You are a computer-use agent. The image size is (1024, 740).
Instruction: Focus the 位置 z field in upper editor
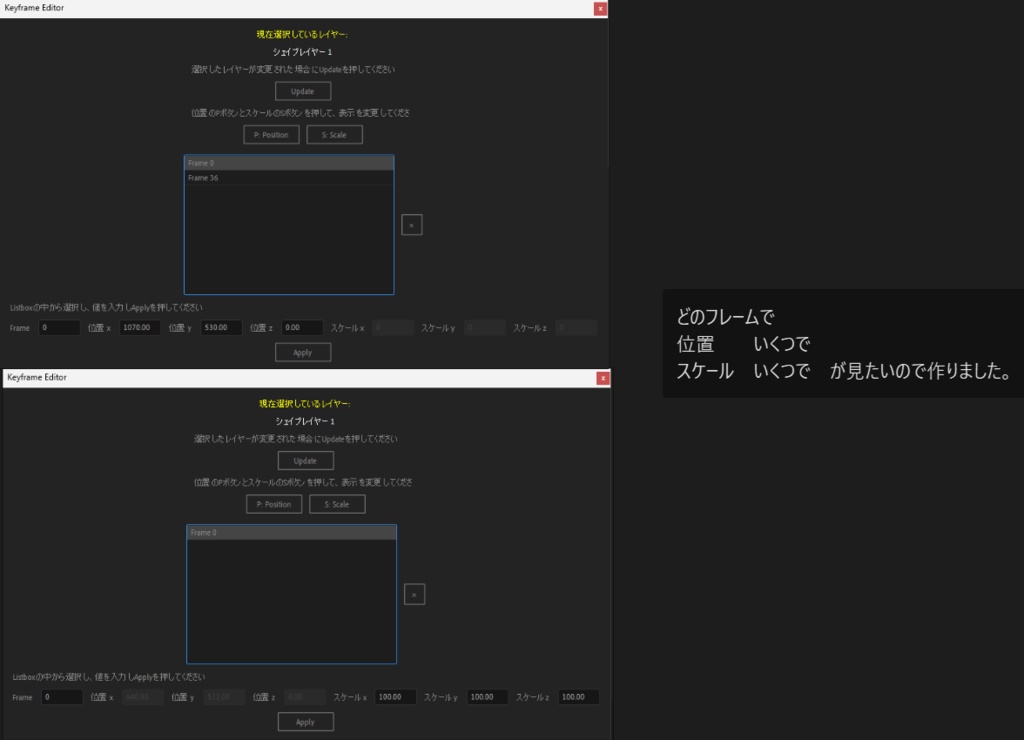coord(302,327)
